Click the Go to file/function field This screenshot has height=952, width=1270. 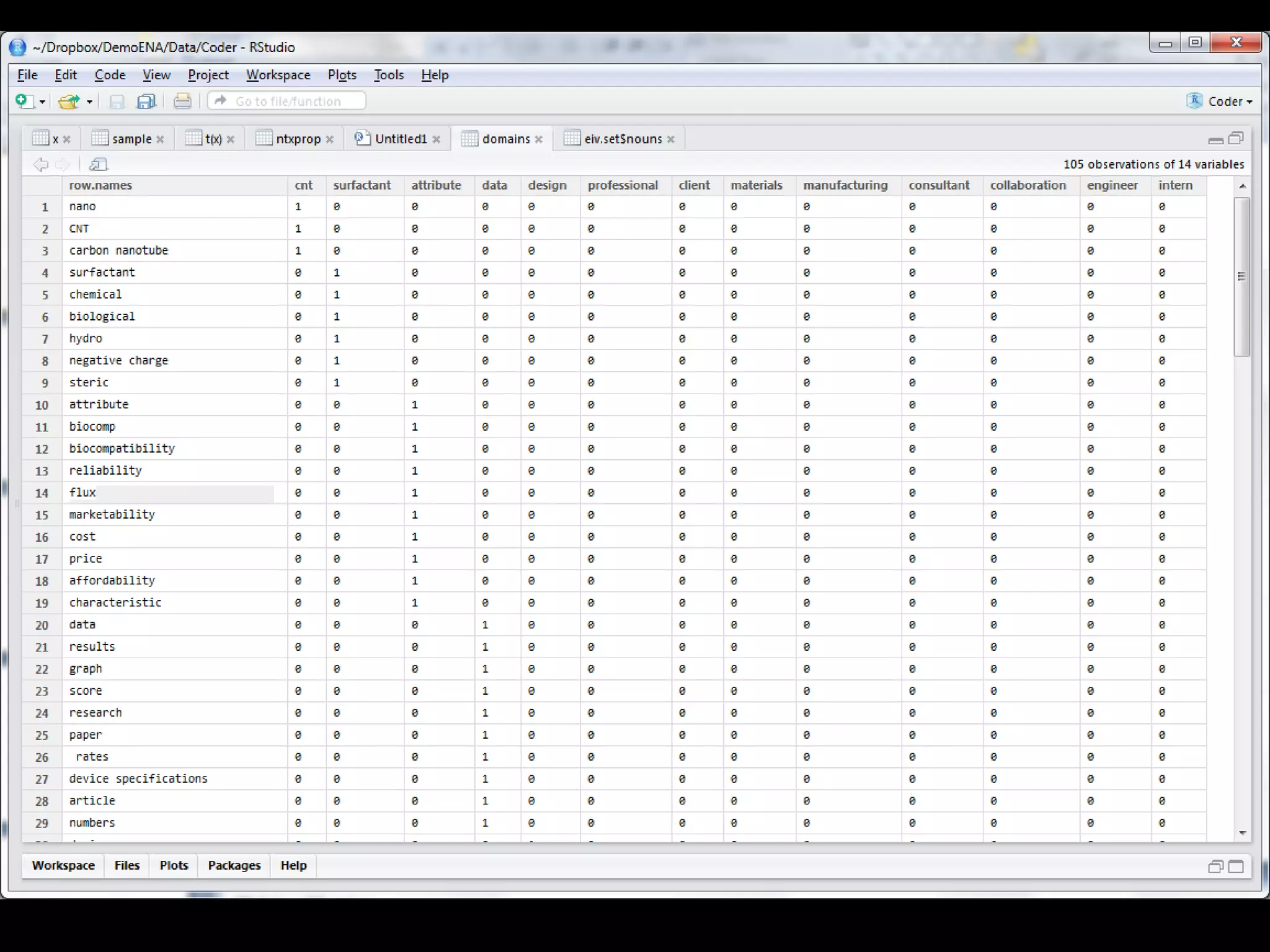click(288, 101)
